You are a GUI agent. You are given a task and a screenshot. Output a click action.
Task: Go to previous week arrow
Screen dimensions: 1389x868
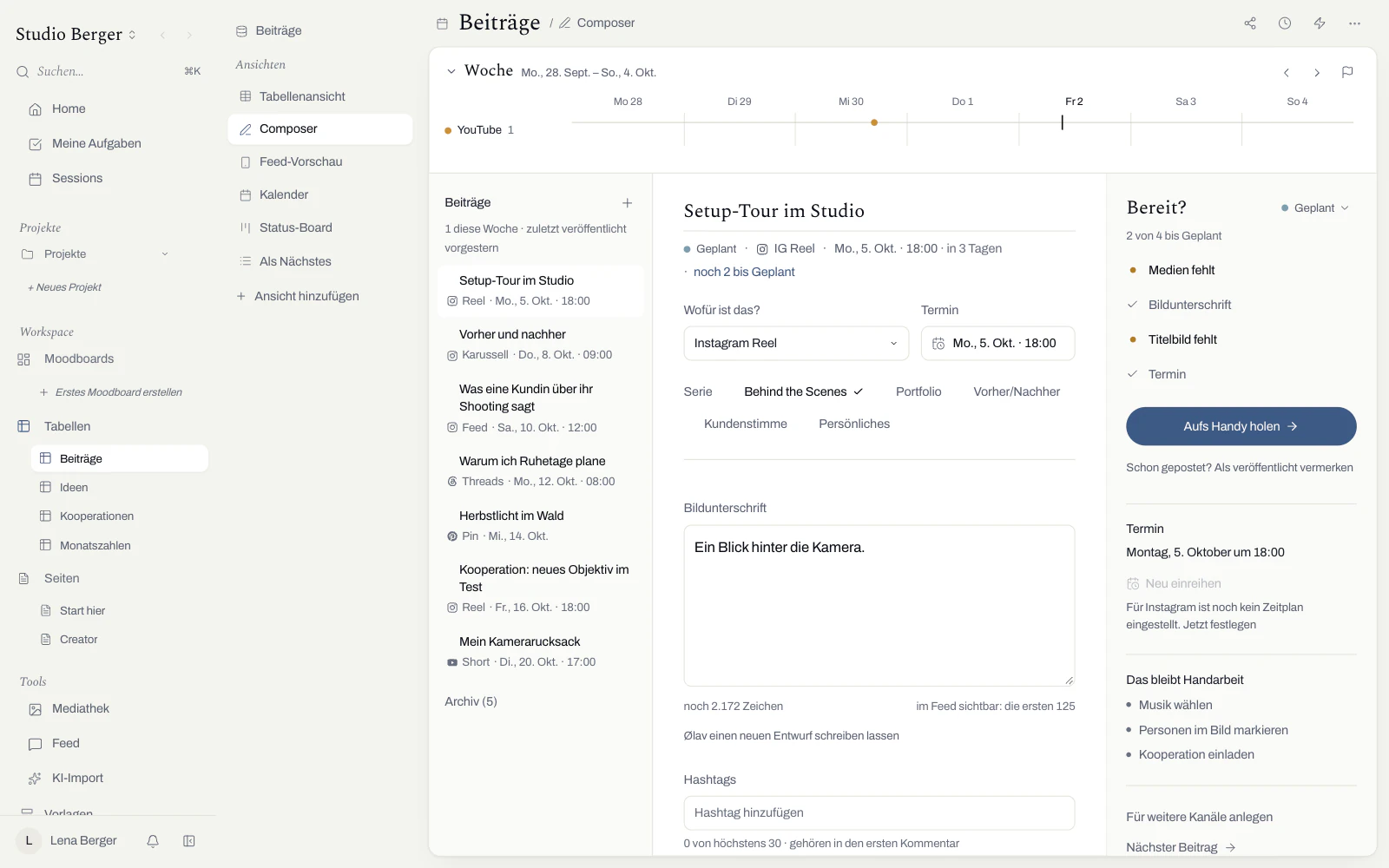(1287, 73)
